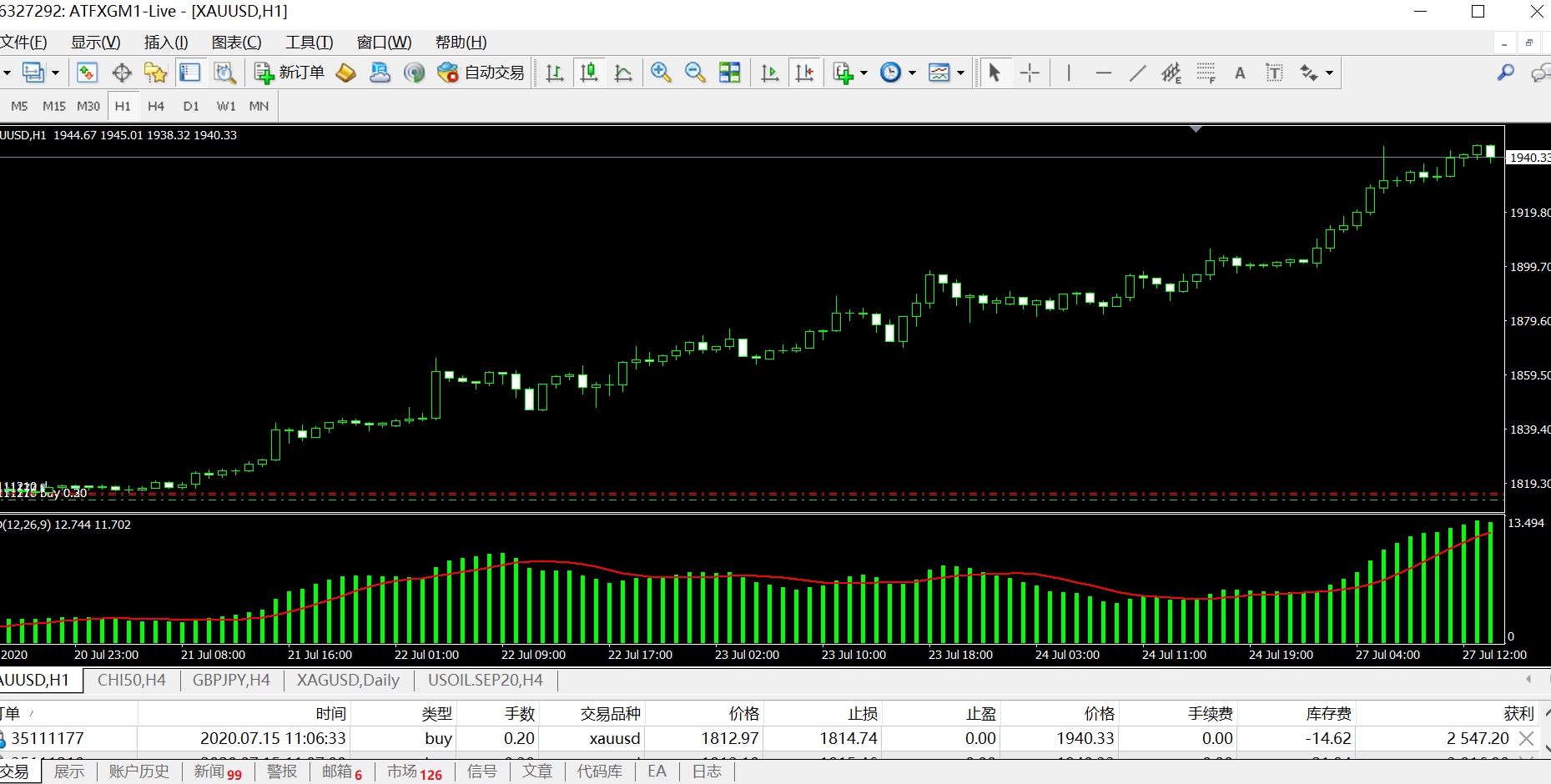Switch to USOIL.SEP20,H4 chart tab
This screenshot has width=1551, height=784.
pyautogui.click(x=486, y=680)
